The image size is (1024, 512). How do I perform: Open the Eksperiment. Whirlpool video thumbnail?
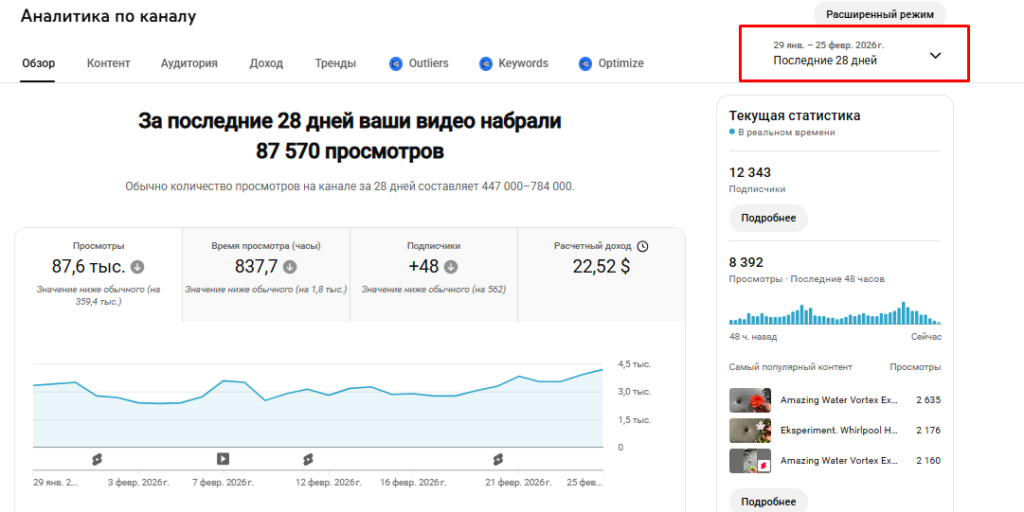pos(749,430)
